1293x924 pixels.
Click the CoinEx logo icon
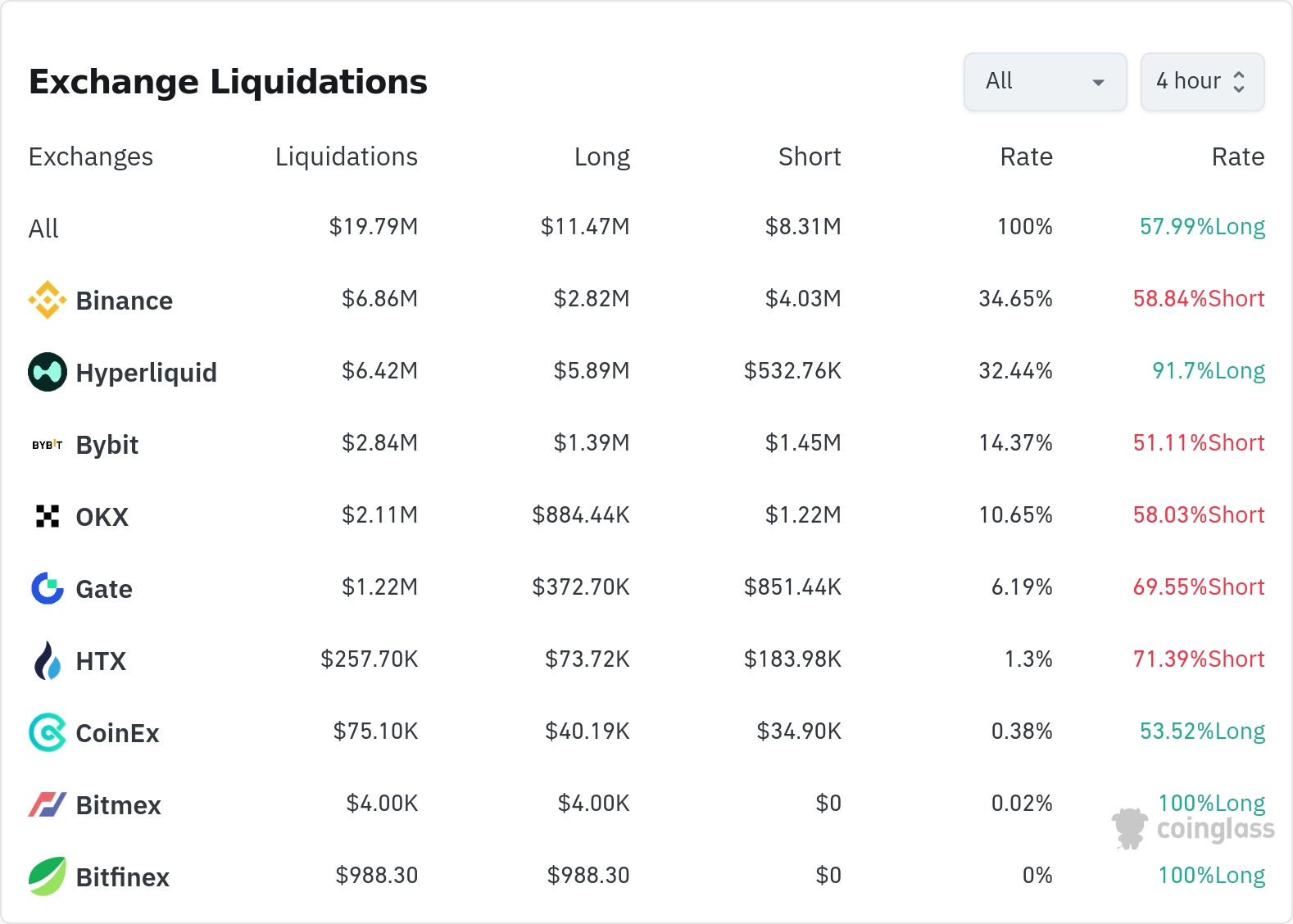coord(48,732)
